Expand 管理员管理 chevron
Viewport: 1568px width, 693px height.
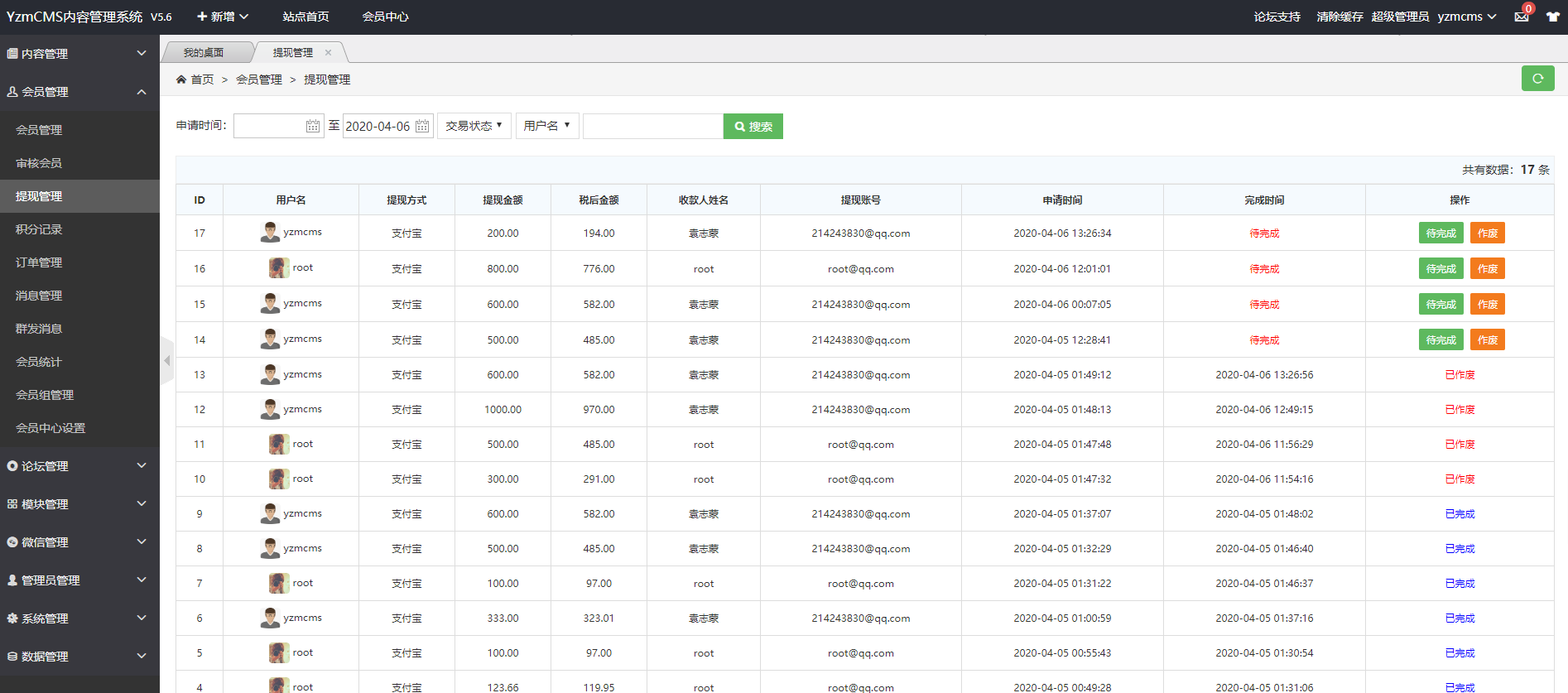point(142,580)
